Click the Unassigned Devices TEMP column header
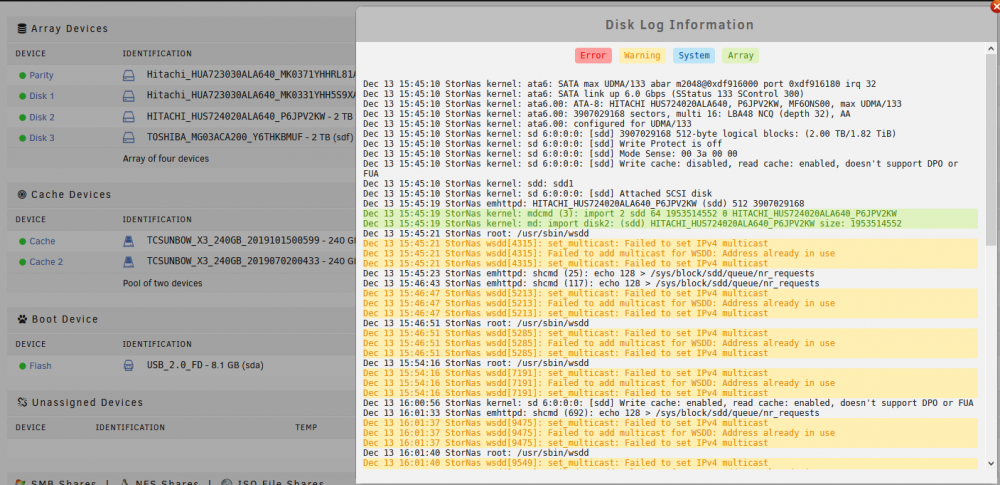 305,427
